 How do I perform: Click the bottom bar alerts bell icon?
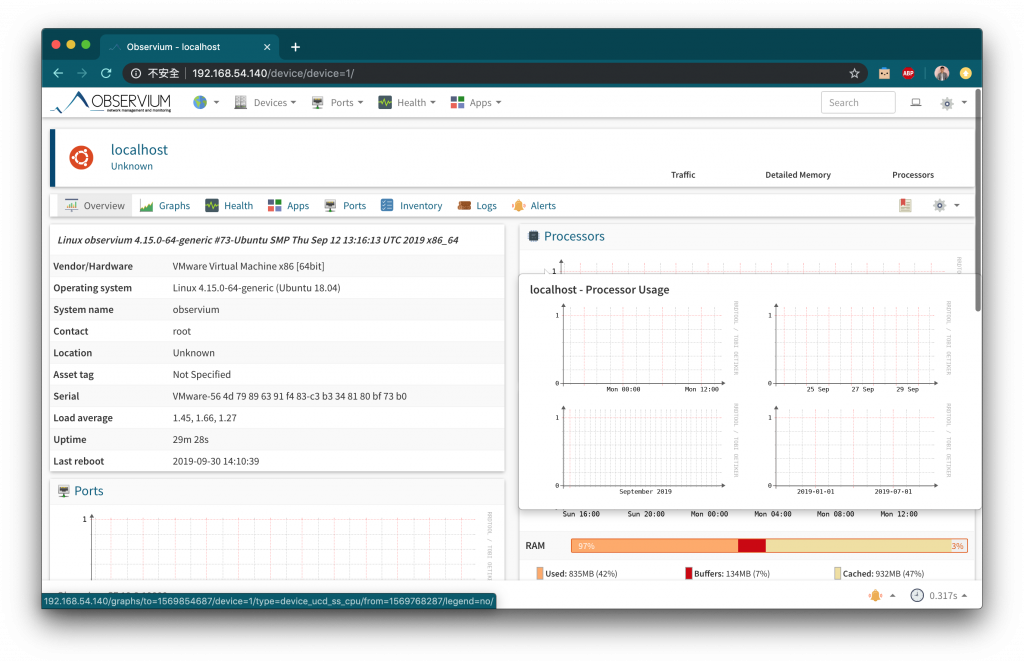pos(875,595)
